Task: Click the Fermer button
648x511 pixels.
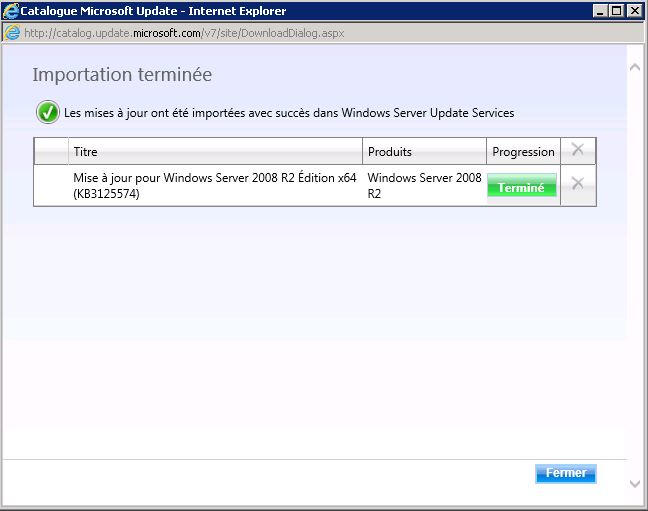Action: click(565, 473)
